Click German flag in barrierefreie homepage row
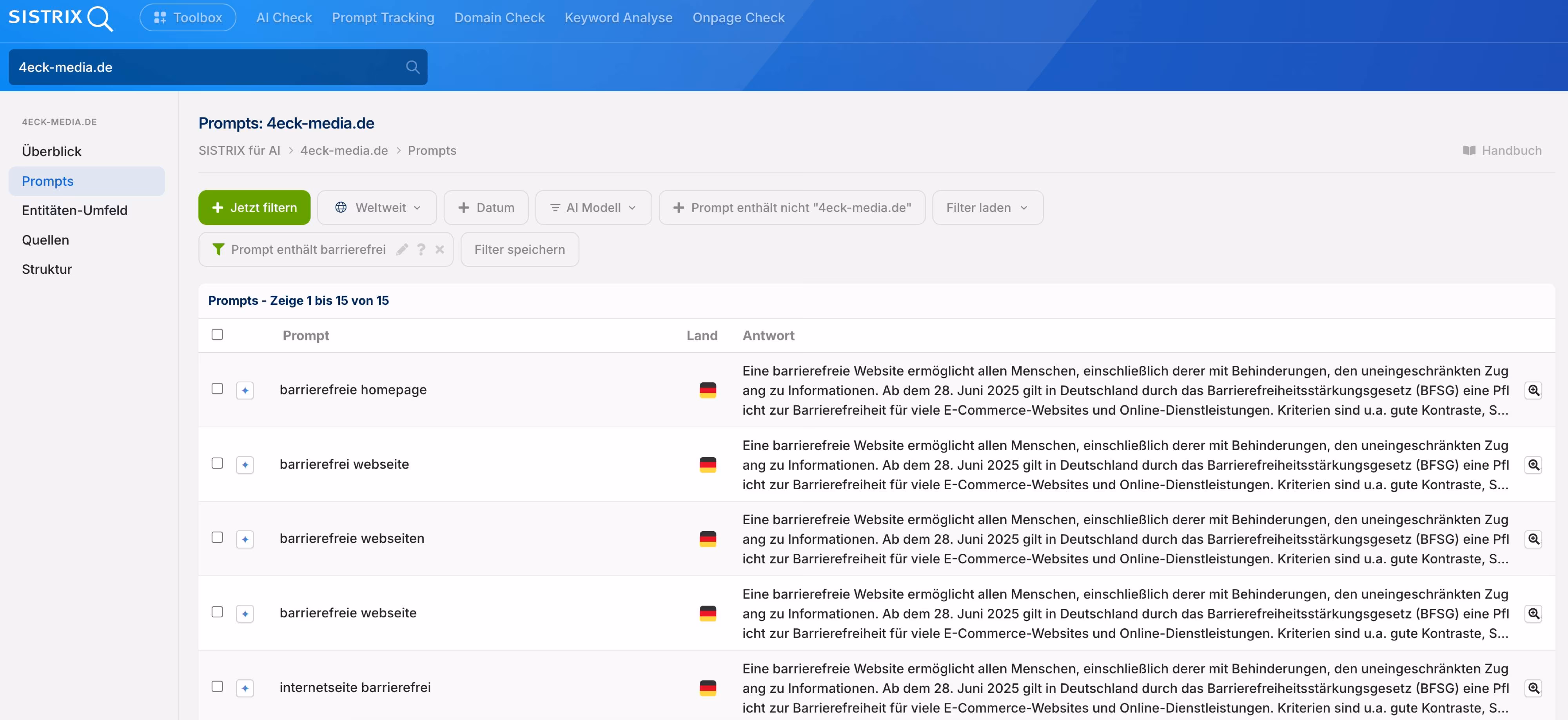The image size is (1568, 720). (707, 390)
